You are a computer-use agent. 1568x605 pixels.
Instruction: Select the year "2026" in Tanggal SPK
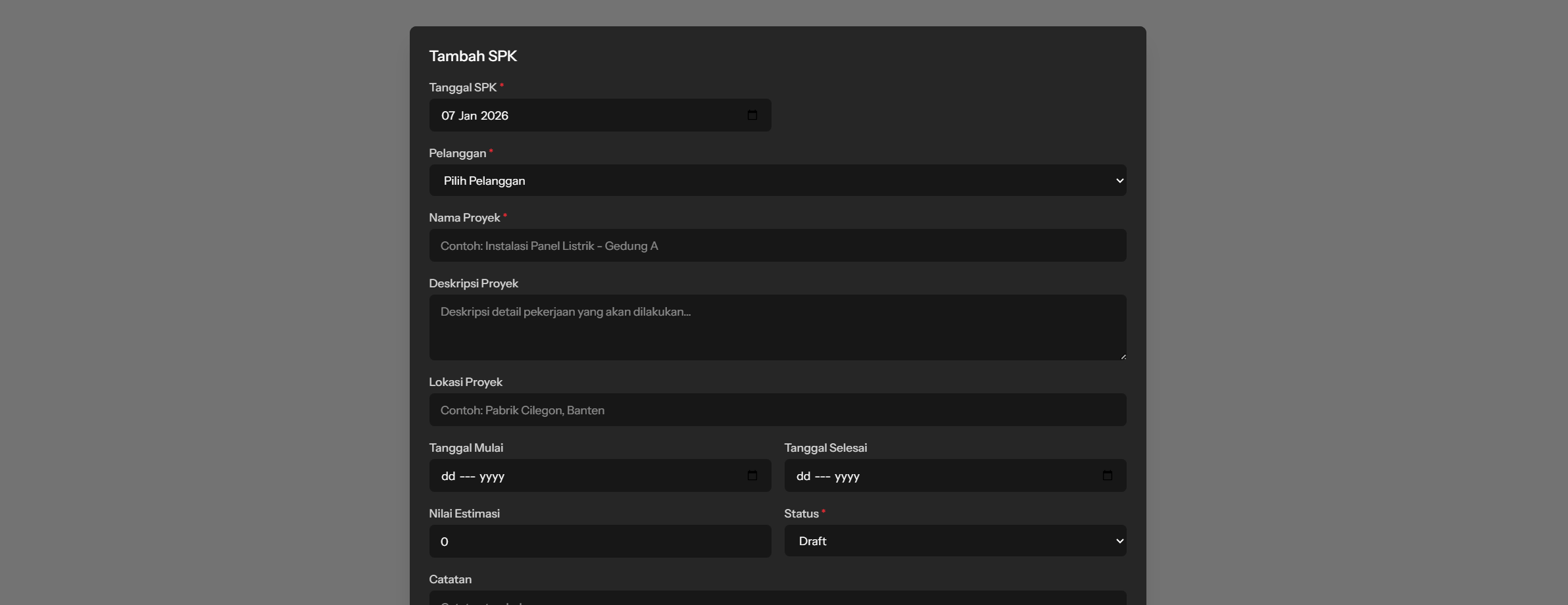(494, 116)
